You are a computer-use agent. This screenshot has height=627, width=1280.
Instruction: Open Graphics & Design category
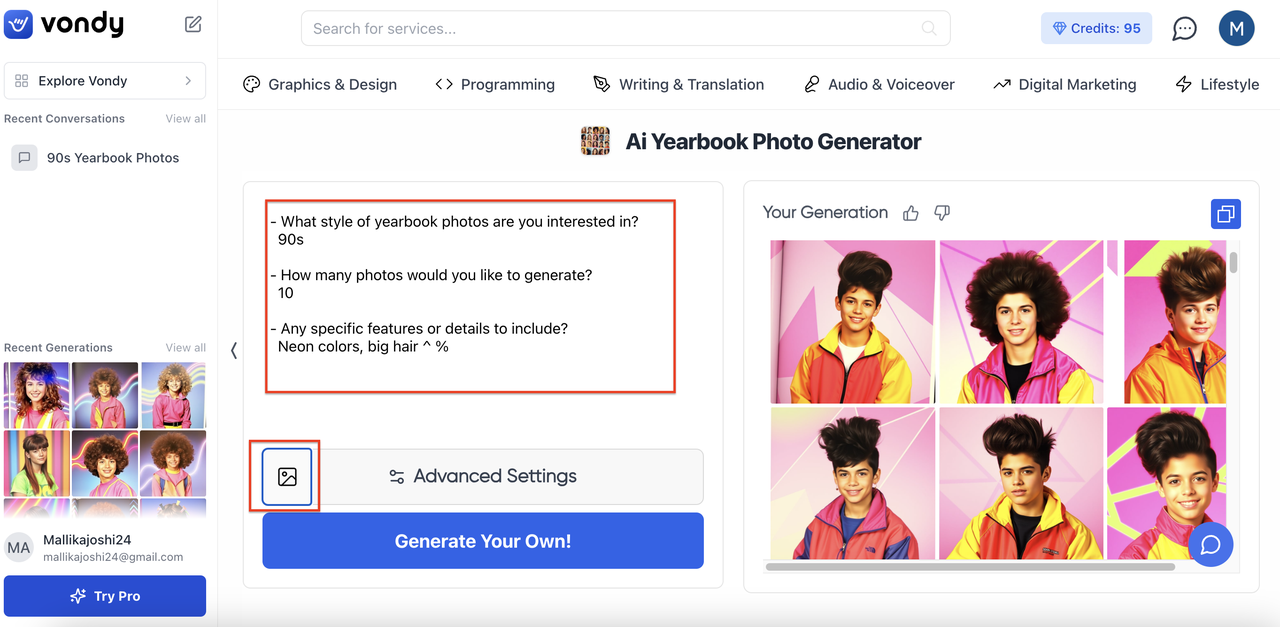point(320,84)
